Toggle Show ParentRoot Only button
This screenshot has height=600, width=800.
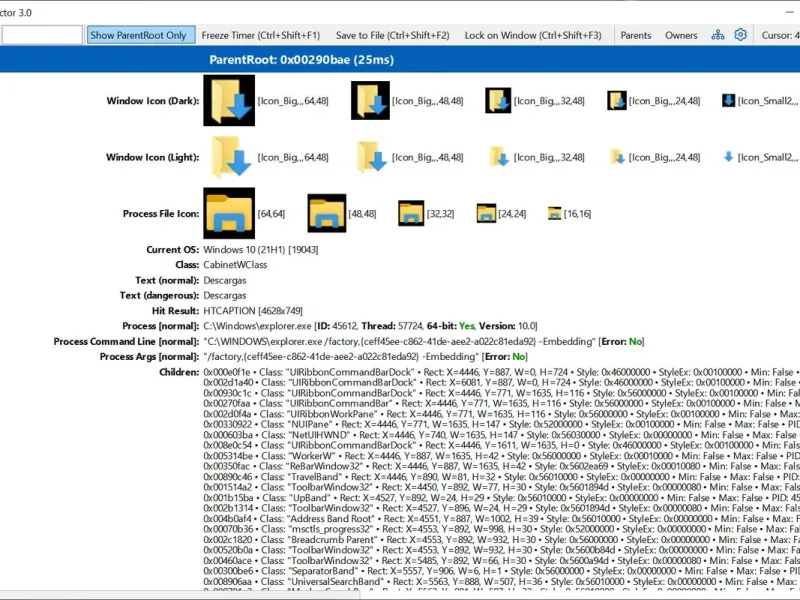pyautogui.click(x=141, y=35)
